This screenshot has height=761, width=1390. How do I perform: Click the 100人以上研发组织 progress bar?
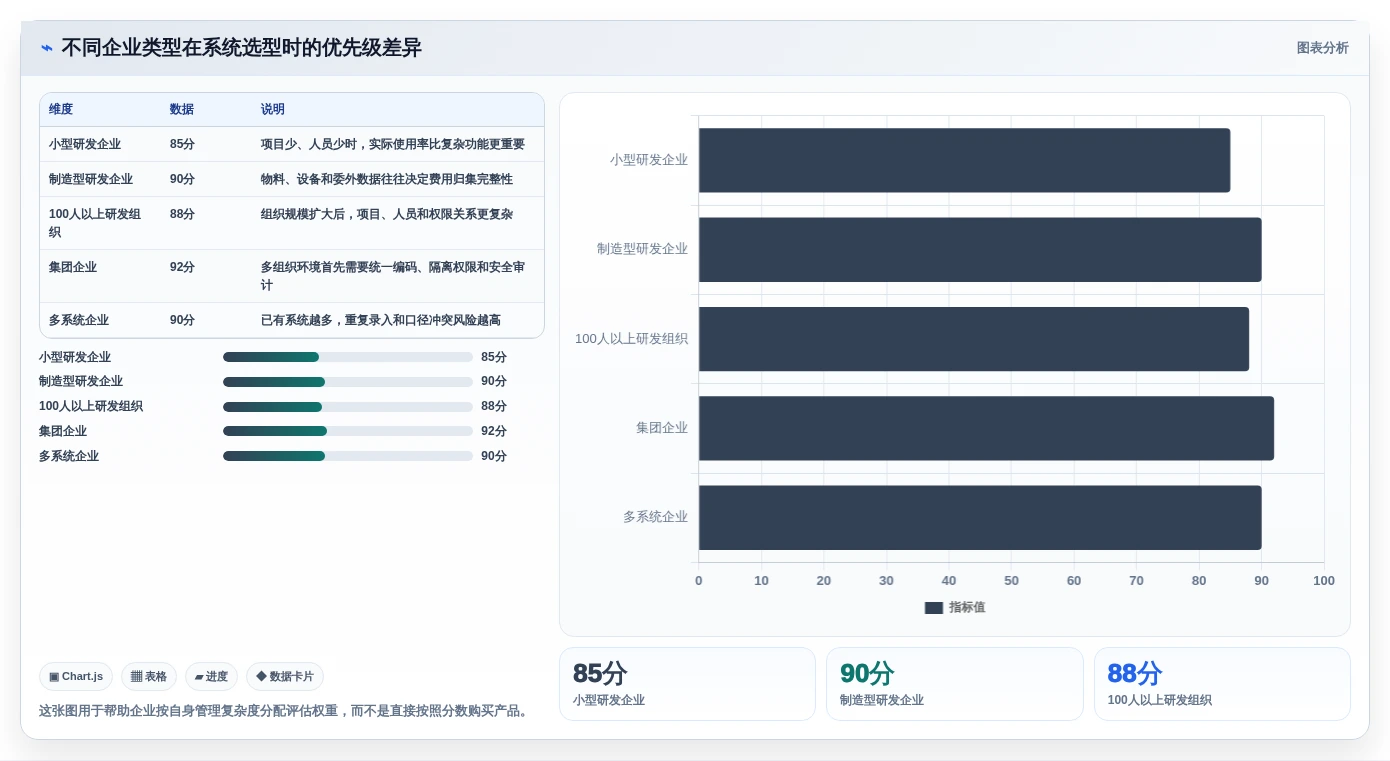pos(348,407)
